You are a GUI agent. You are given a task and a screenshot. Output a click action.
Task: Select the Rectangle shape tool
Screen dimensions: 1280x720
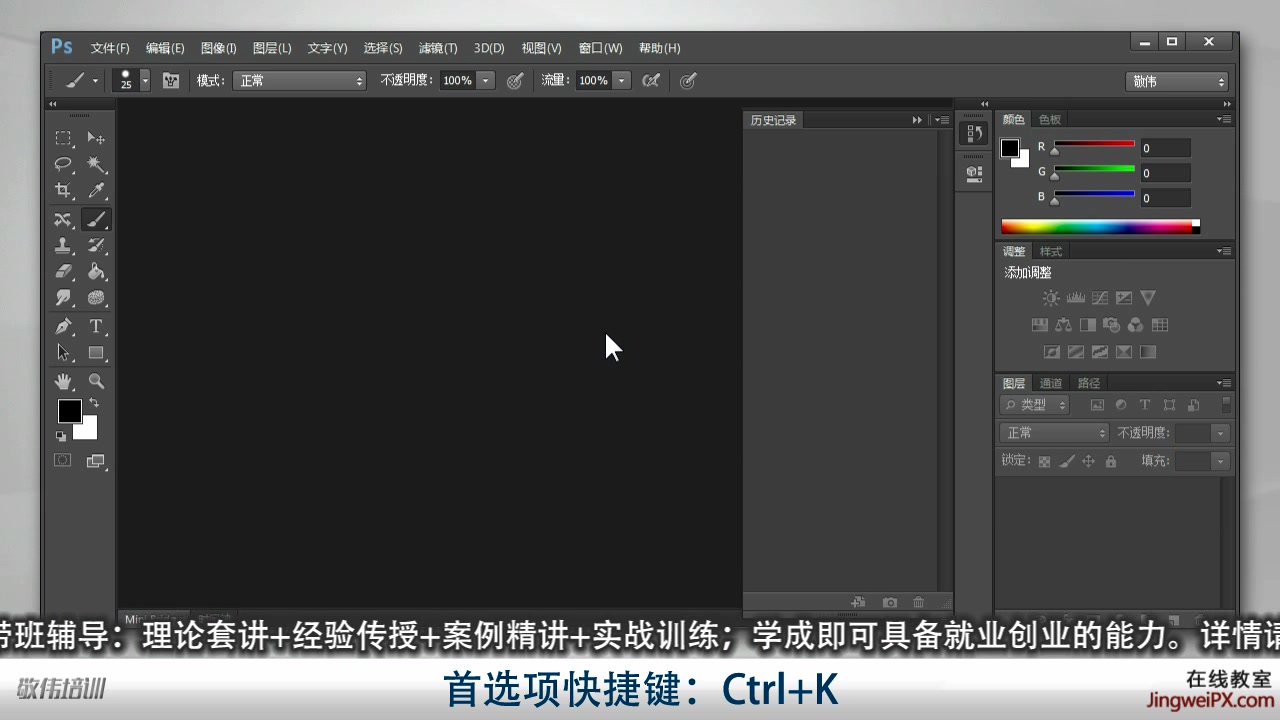96,352
